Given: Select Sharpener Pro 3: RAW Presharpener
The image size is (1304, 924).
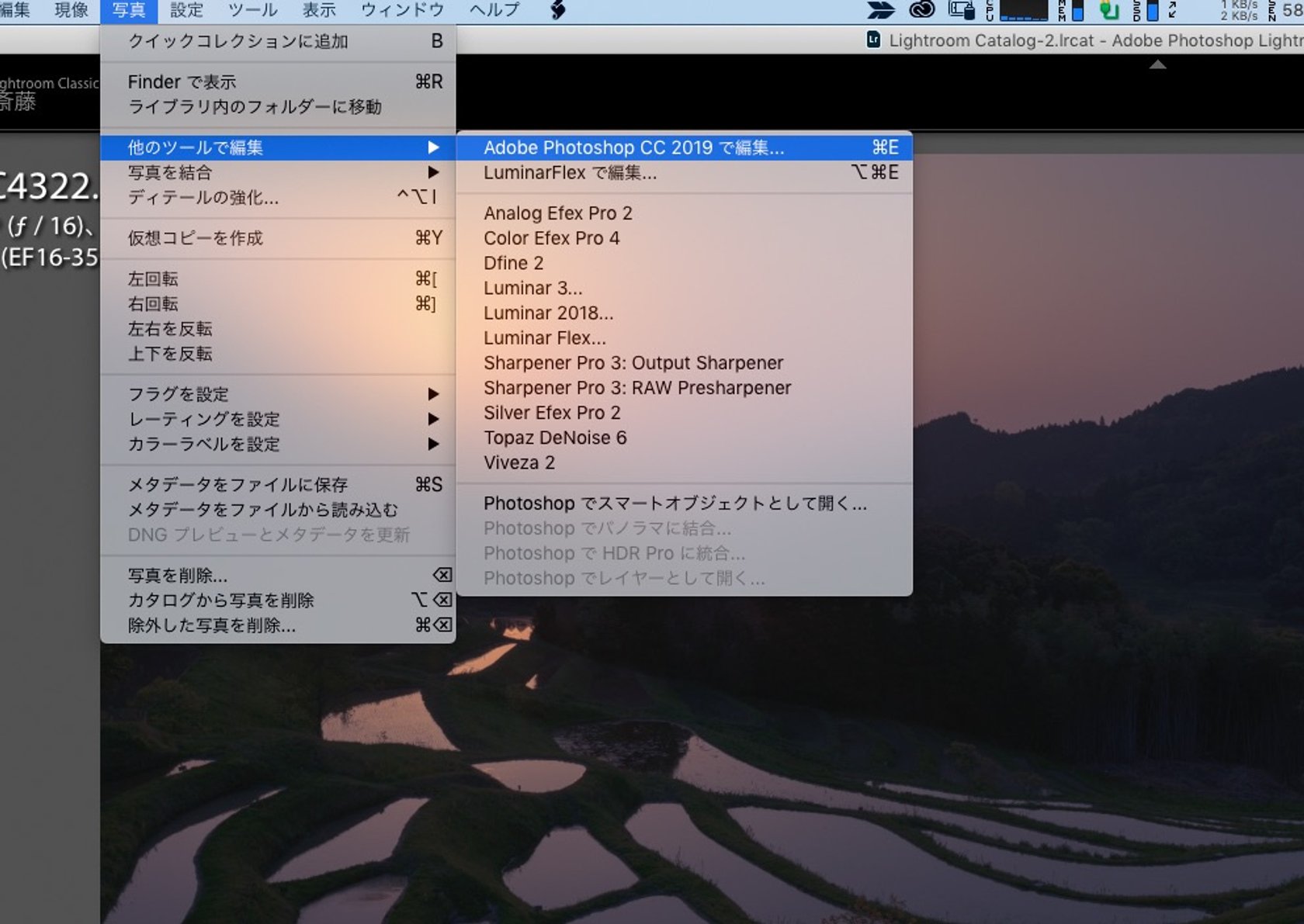Looking at the screenshot, I should click(x=685, y=388).
